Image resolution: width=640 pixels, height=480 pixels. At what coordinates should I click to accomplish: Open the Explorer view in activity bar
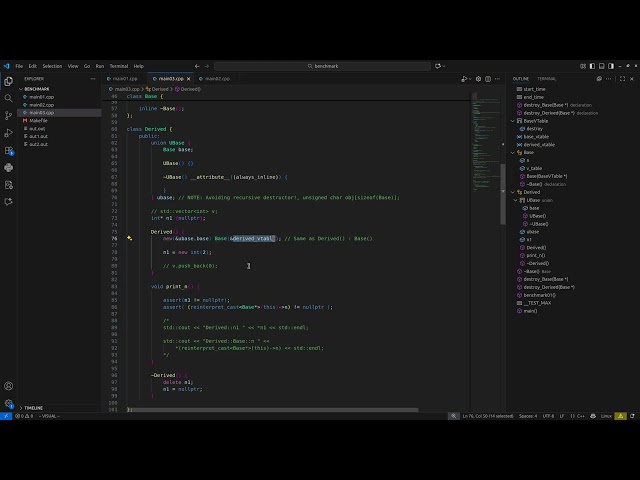(9, 81)
